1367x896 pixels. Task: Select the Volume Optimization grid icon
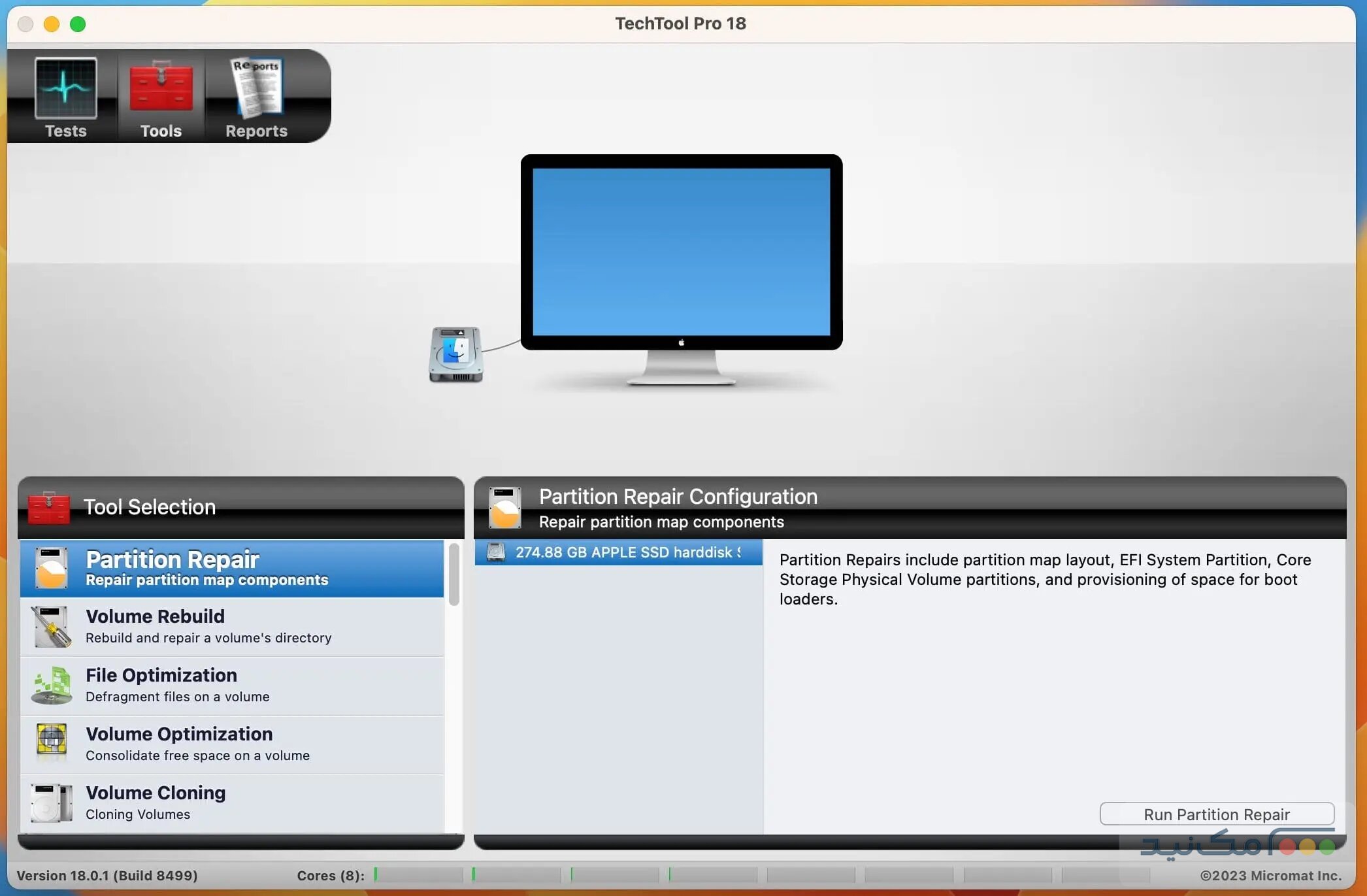51,743
